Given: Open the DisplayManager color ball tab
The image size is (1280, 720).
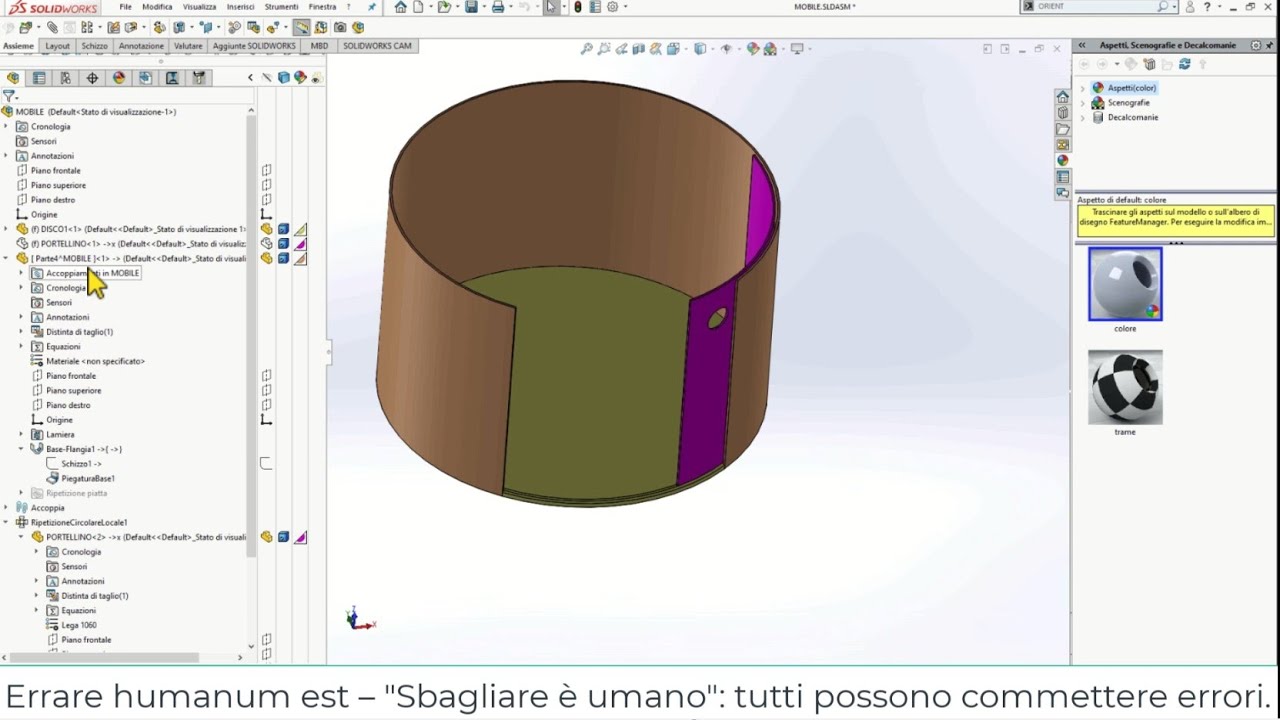Looking at the screenshot, I should point(119,78).
